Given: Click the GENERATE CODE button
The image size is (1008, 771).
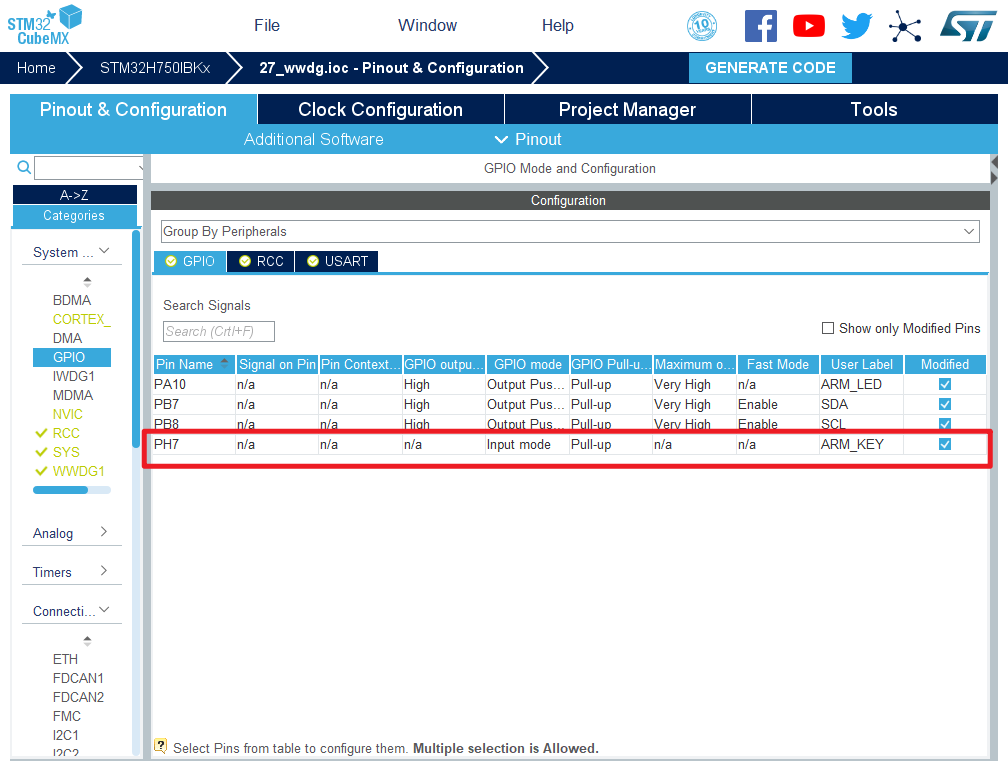Looking at the screenshot, I should pyautogui.click(x=770, y=68).
